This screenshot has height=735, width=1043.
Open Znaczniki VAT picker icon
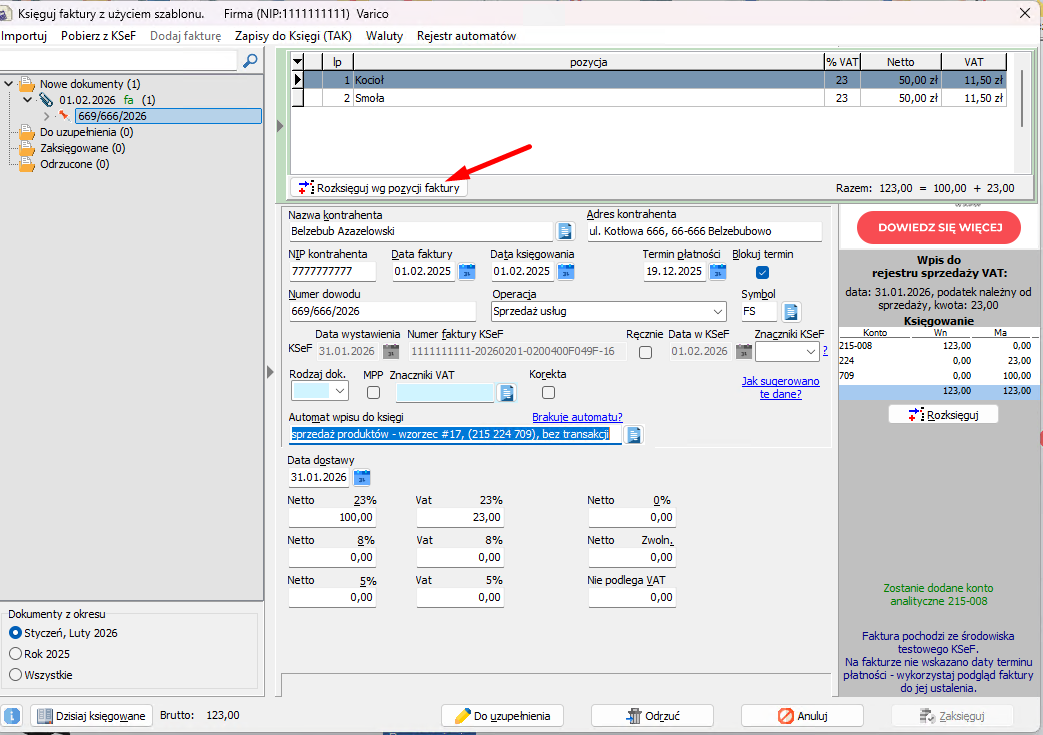coord(507,392)
